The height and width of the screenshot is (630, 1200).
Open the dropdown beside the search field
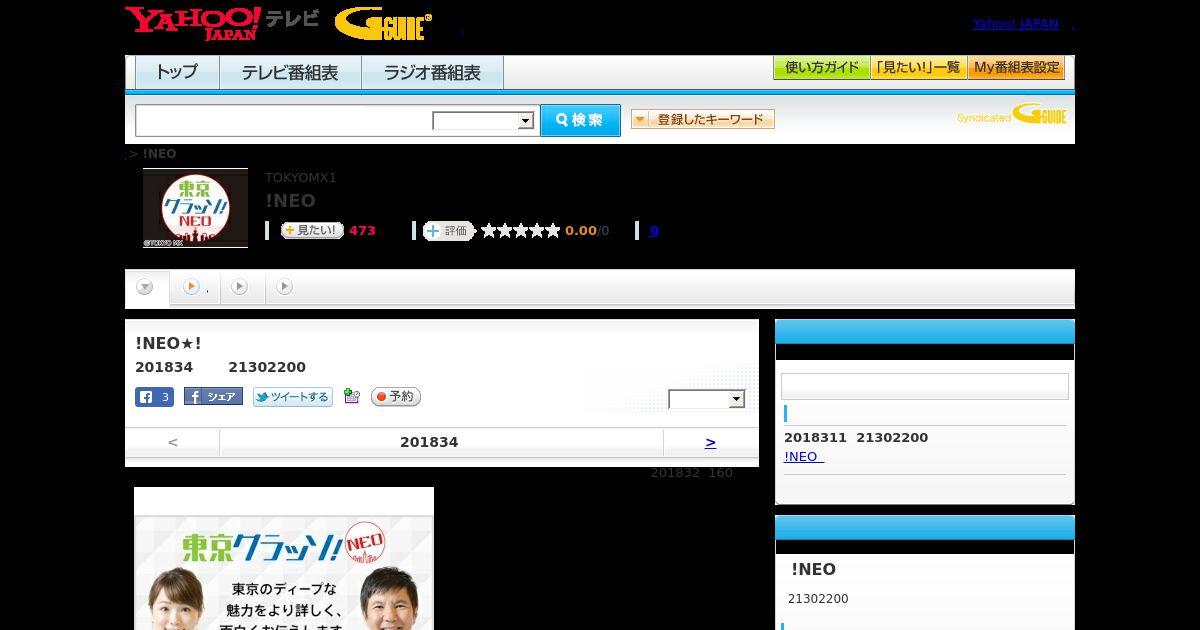coord(483,121)
